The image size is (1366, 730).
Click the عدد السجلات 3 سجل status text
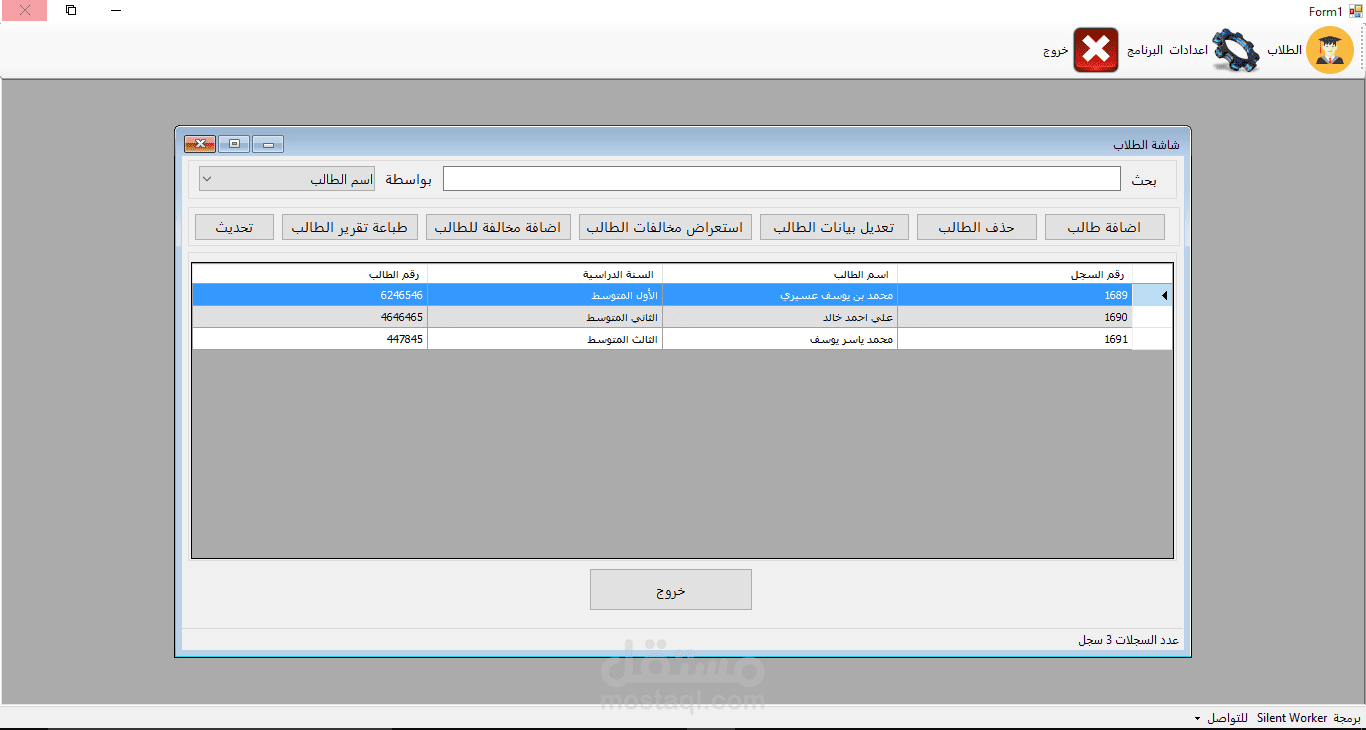[1128, 640]
